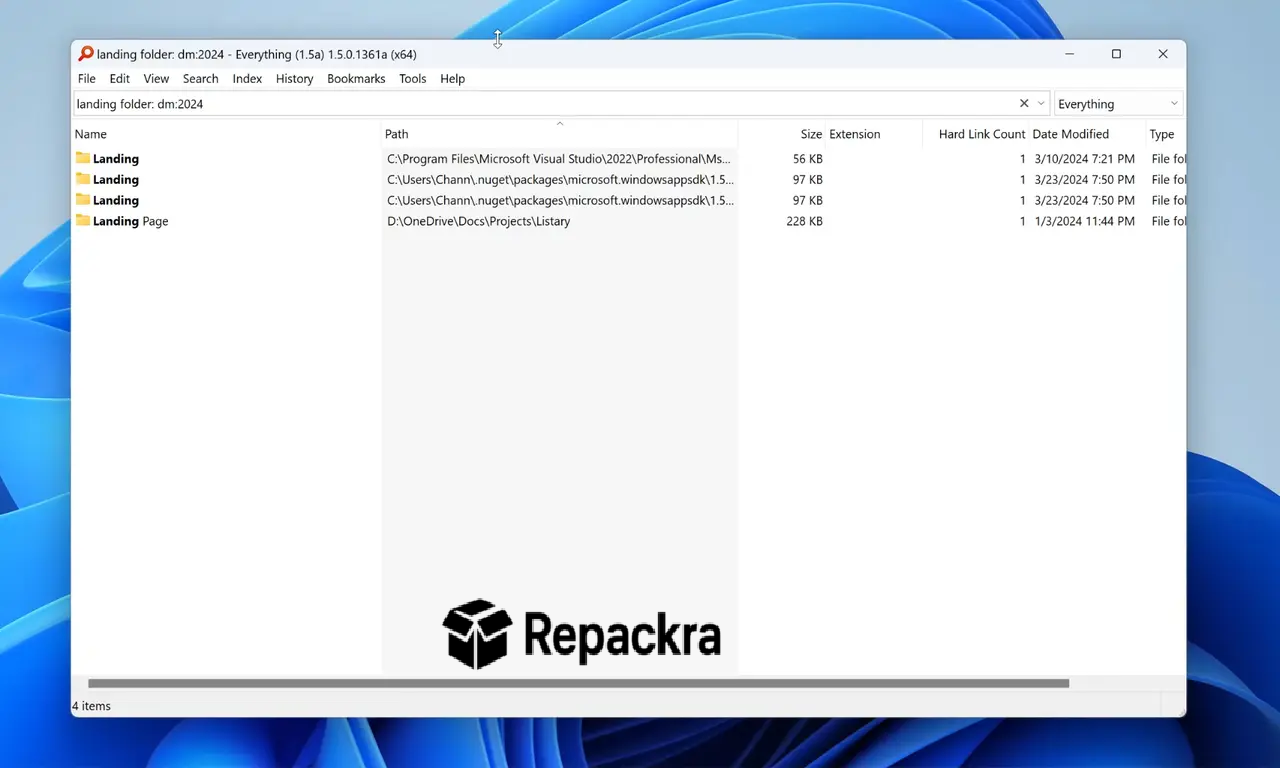The image size is (1280, 768).
Task: Expand the search history dropdown arrow
Action: (1041, 103)
